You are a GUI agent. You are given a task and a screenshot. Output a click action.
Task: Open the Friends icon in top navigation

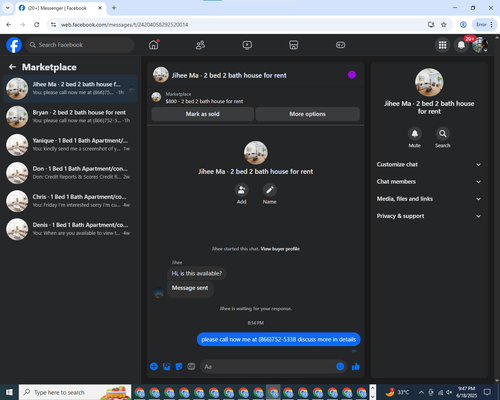200,45
